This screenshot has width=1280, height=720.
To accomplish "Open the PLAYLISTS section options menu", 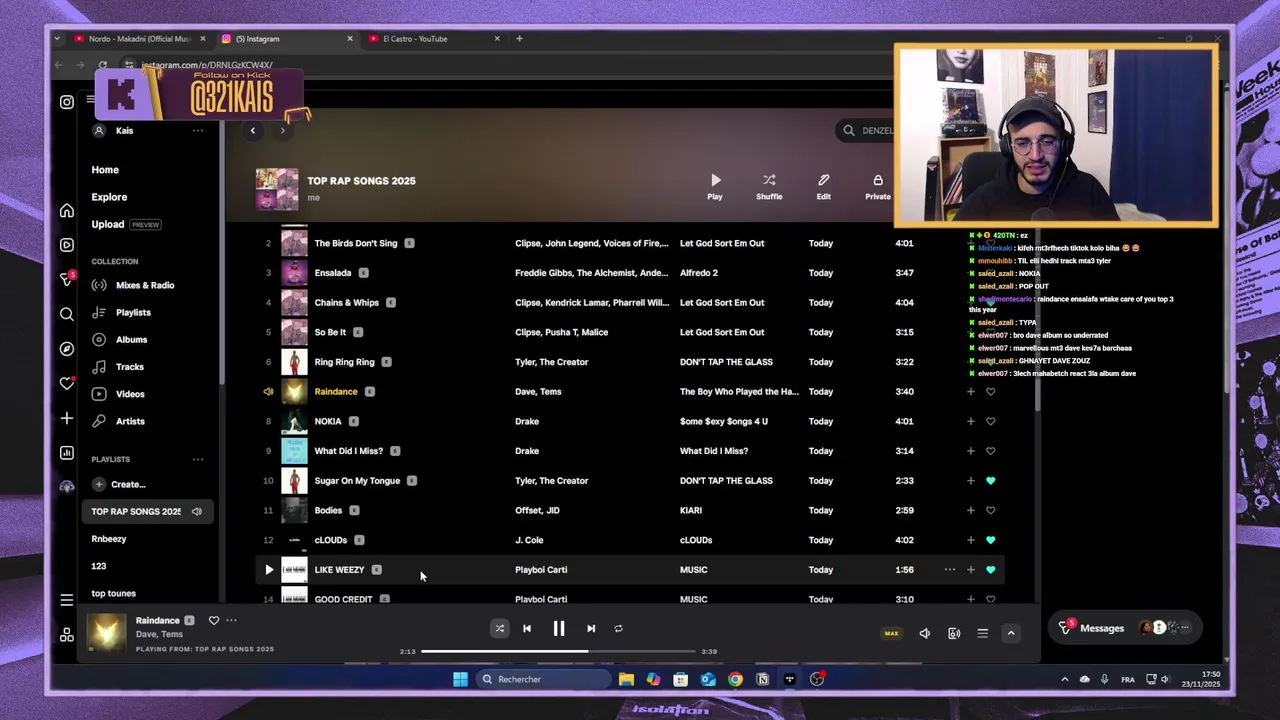I will coord(197,459).
